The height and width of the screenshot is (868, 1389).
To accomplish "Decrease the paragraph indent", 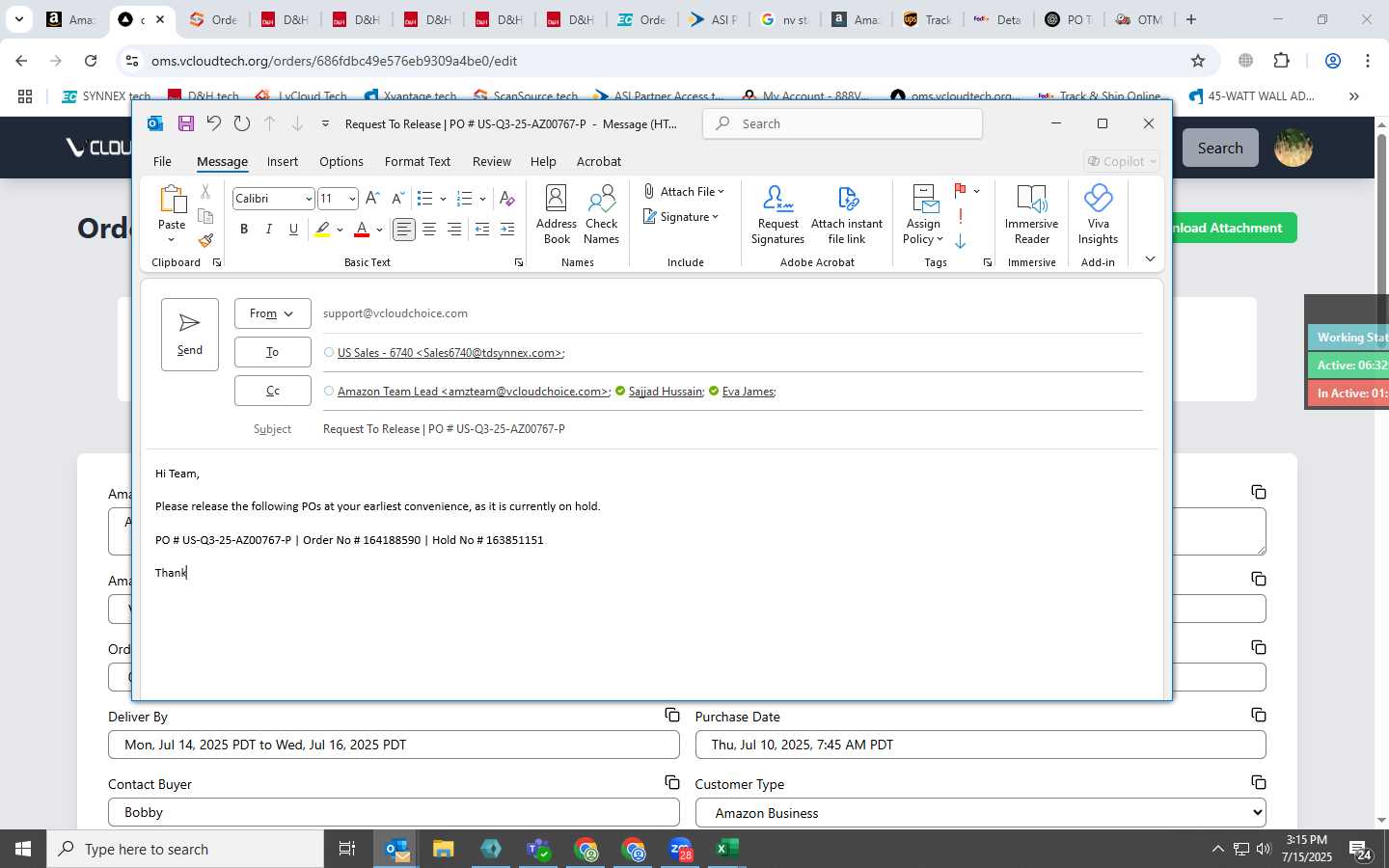I will point(482,229).
